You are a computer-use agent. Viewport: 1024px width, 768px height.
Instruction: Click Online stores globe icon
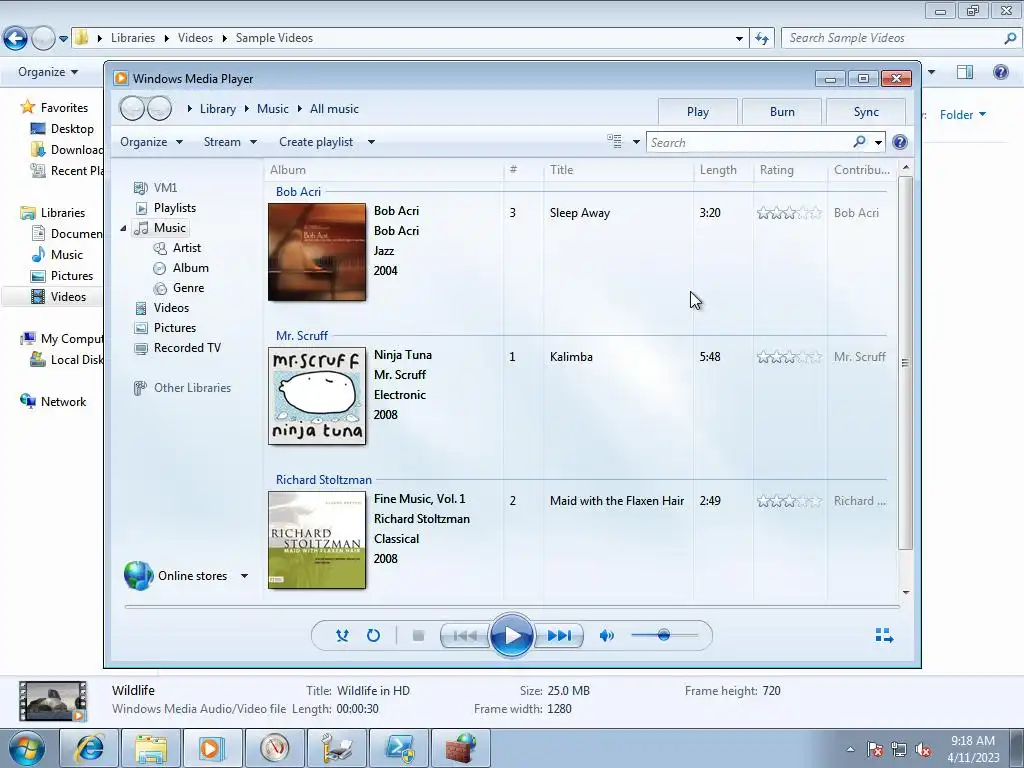point(138,575)
